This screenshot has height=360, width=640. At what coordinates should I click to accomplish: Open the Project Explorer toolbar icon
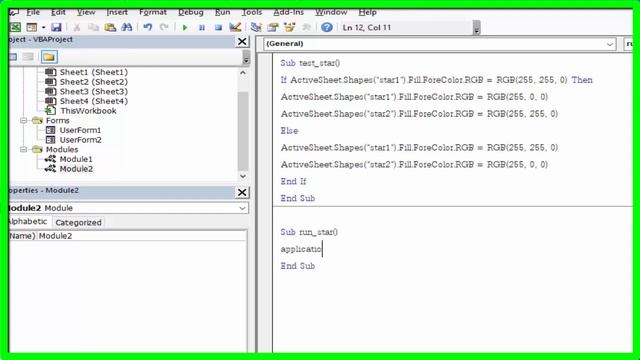(x=256, y=27)
